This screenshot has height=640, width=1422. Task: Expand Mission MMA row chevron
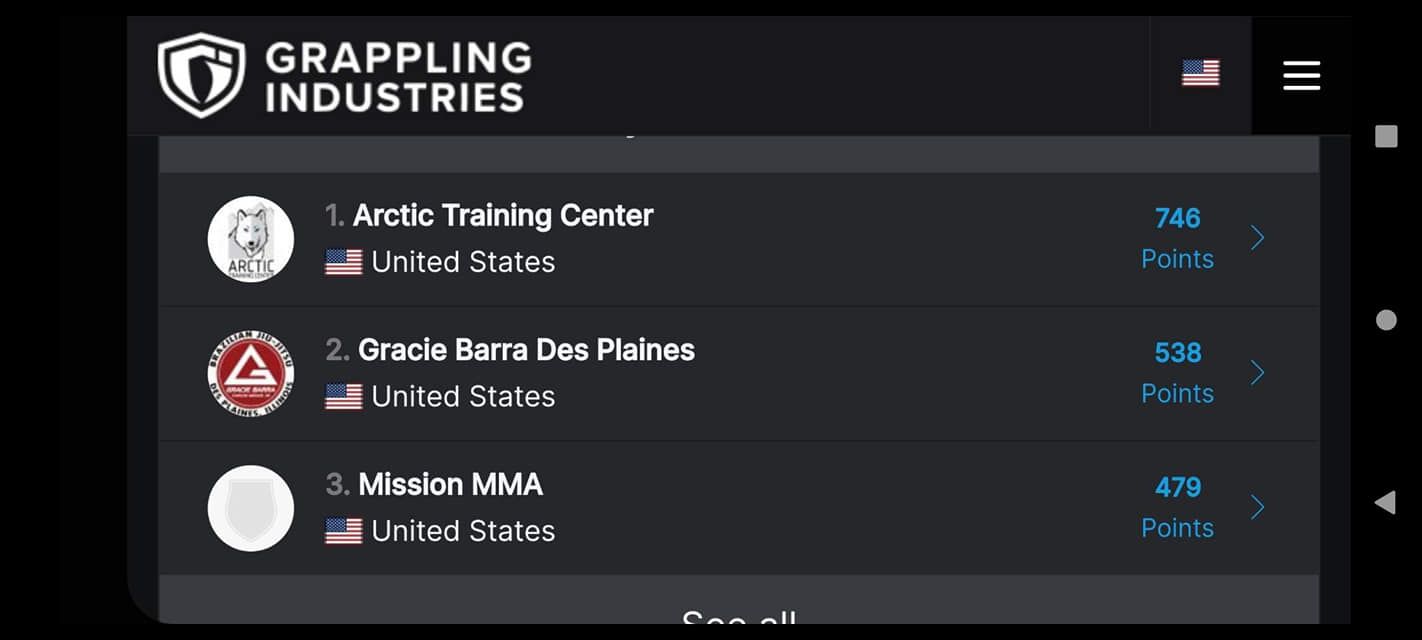tap(1258, 508)
